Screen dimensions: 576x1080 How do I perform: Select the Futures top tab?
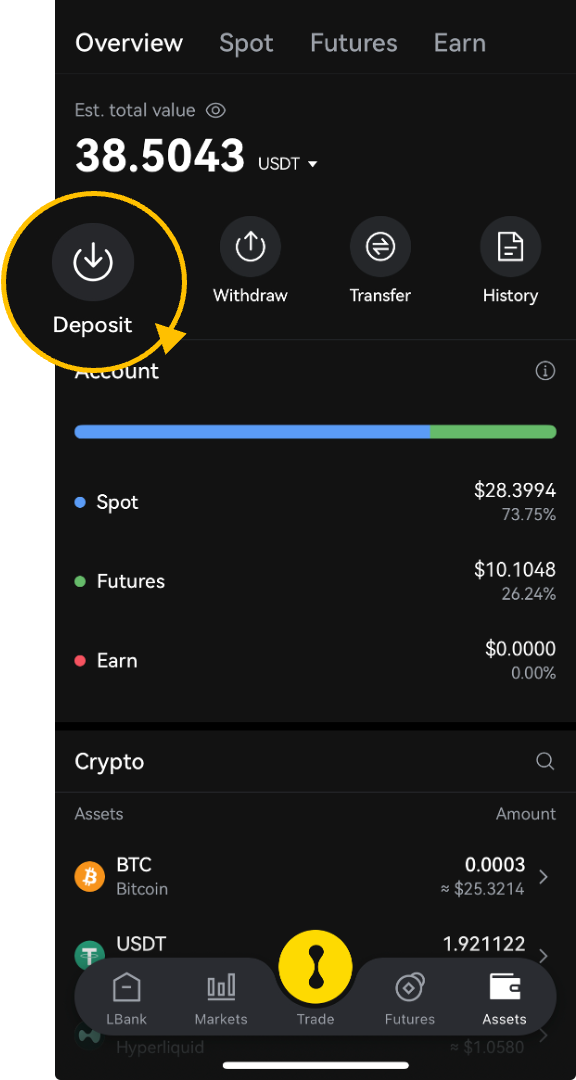click(x=353, y=43)
